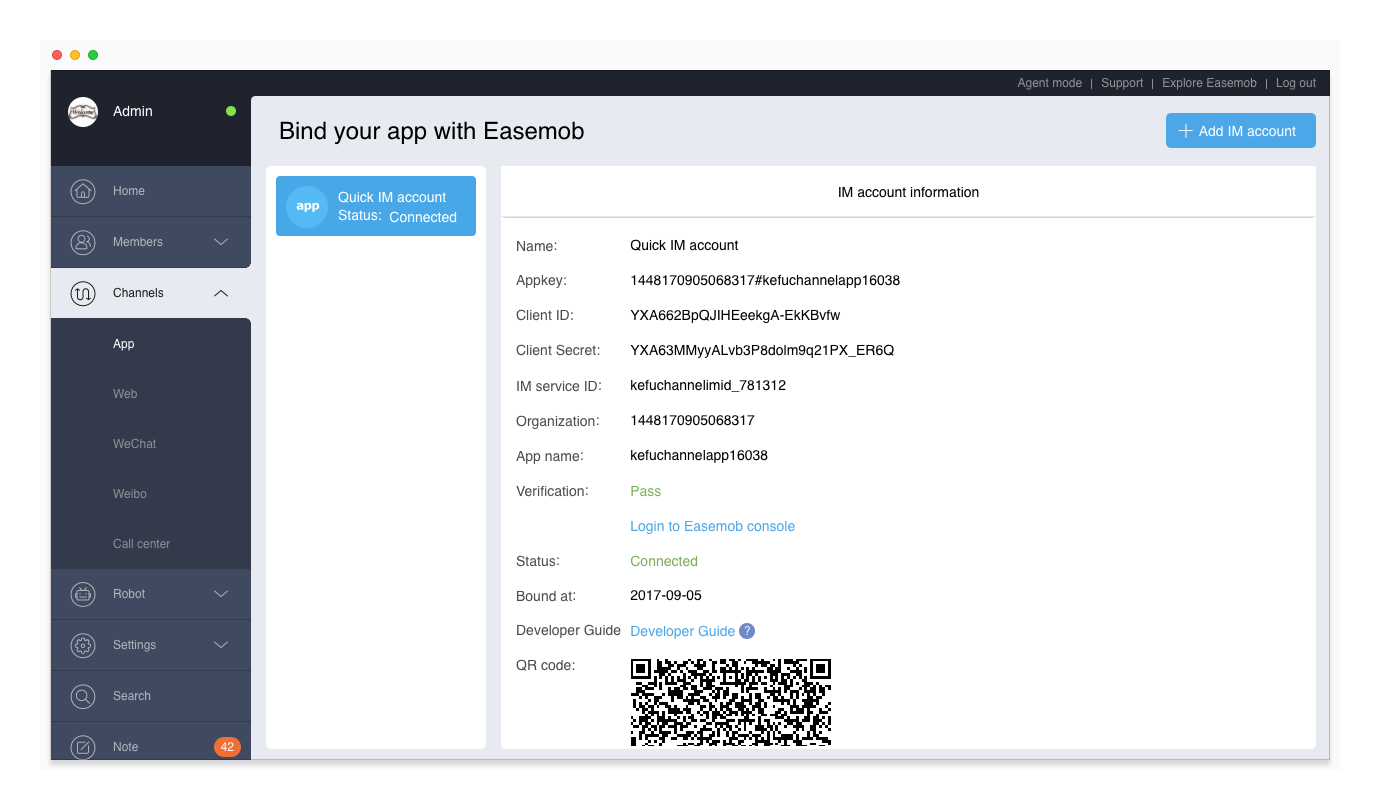Click the Note pencil icon
Screen dimensions: 1380x810
point(83,747)
